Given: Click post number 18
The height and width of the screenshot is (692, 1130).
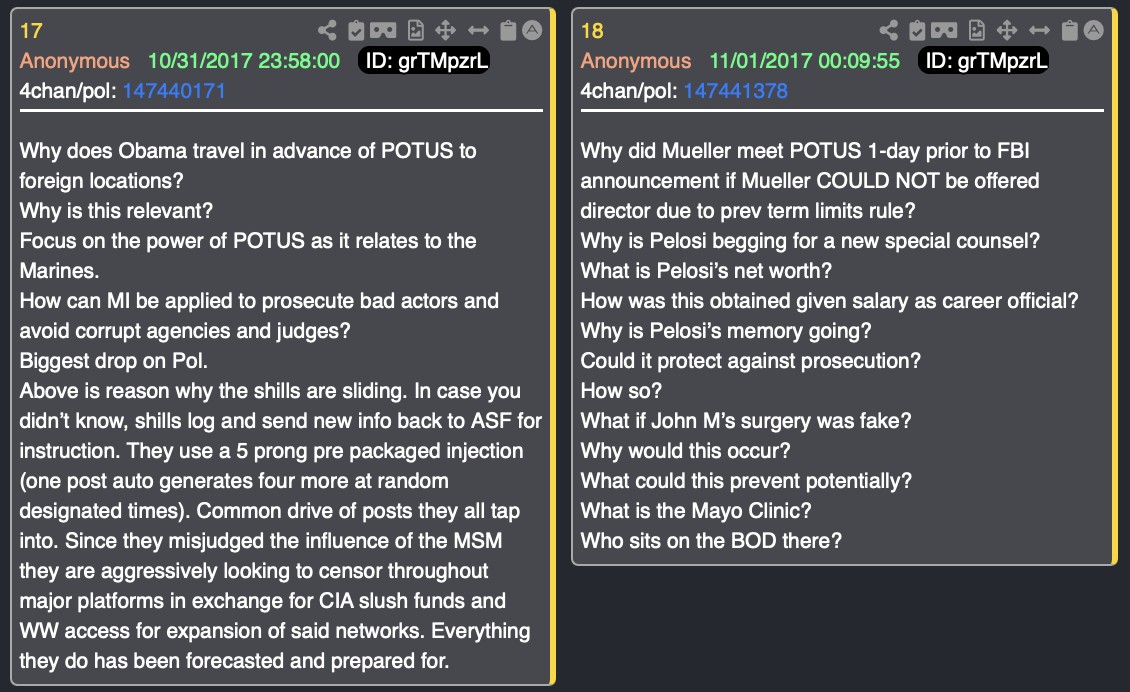Looking at the screenshot, I should (592, 31).
